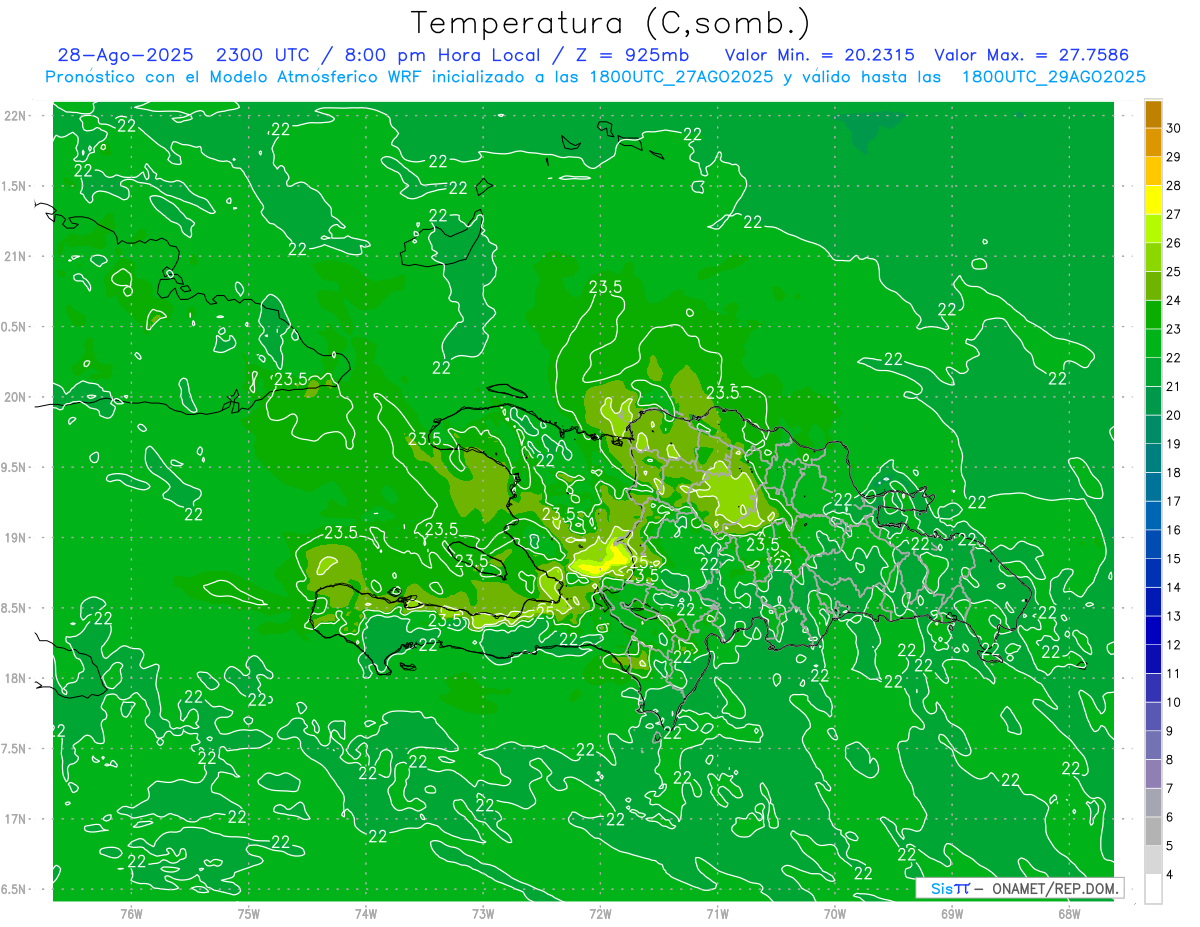Click the 20N latitude axis label
Screen dimensions: 1200x927
pos(17,397)
